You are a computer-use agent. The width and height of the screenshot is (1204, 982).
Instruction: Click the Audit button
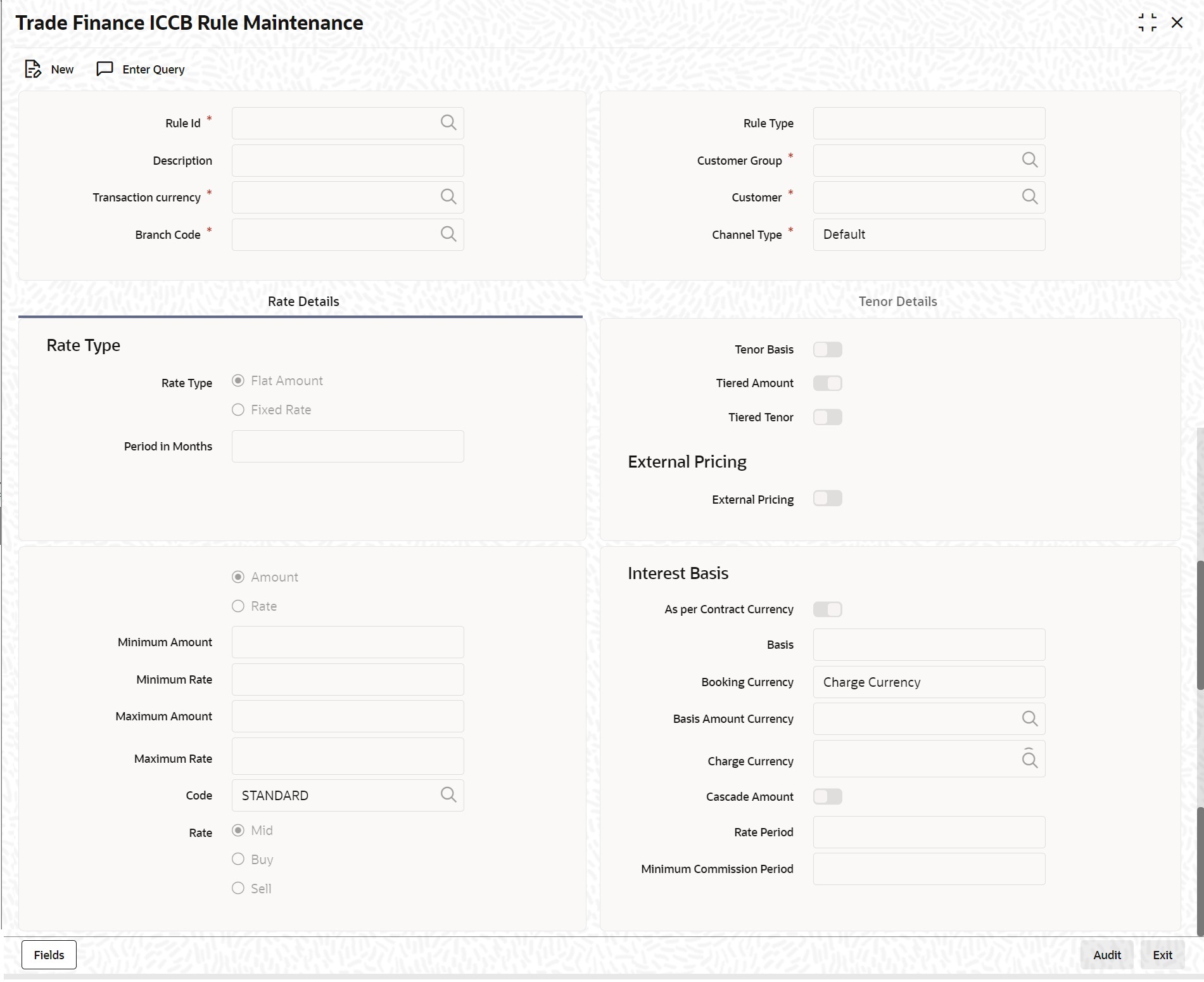point(1105,954)
